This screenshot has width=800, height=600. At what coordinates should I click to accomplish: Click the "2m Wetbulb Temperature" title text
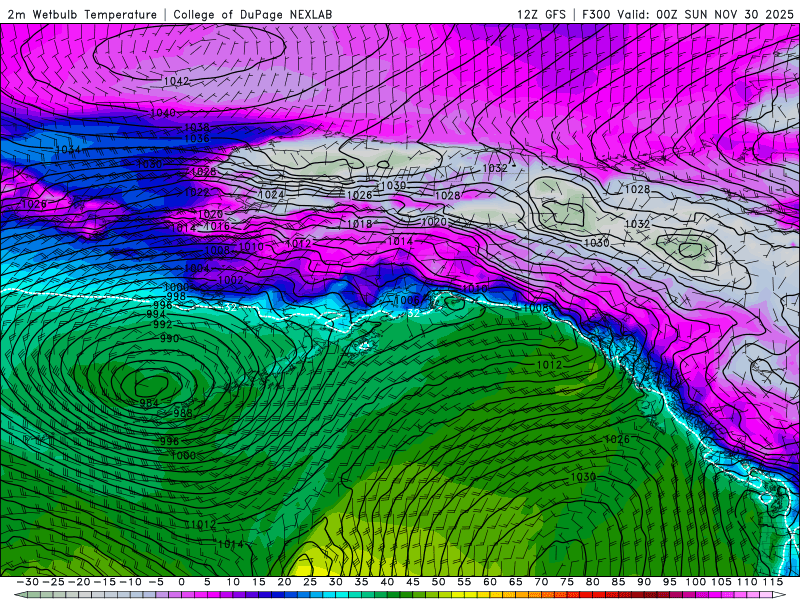click(x=82, y=15)
